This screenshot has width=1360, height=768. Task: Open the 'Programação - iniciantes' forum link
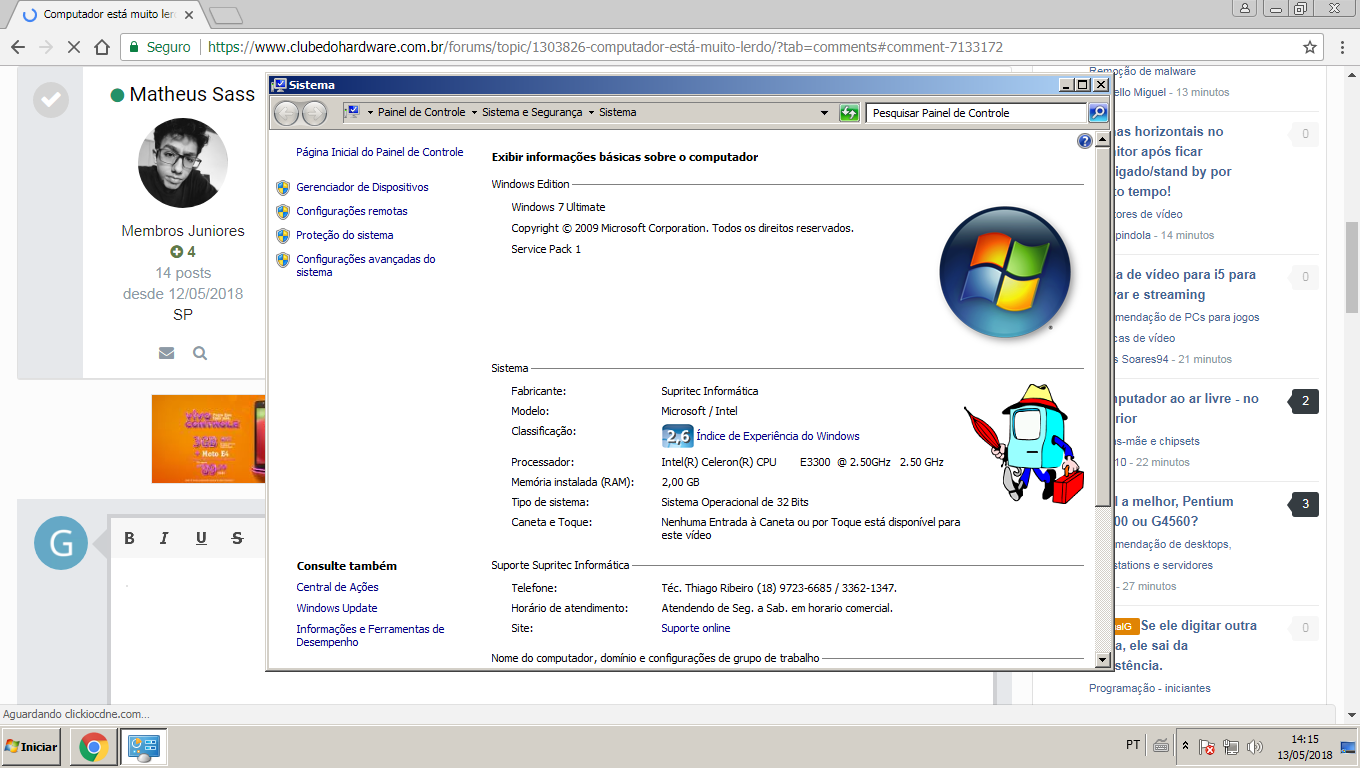pyautogui.click(x=1150, y=688)
